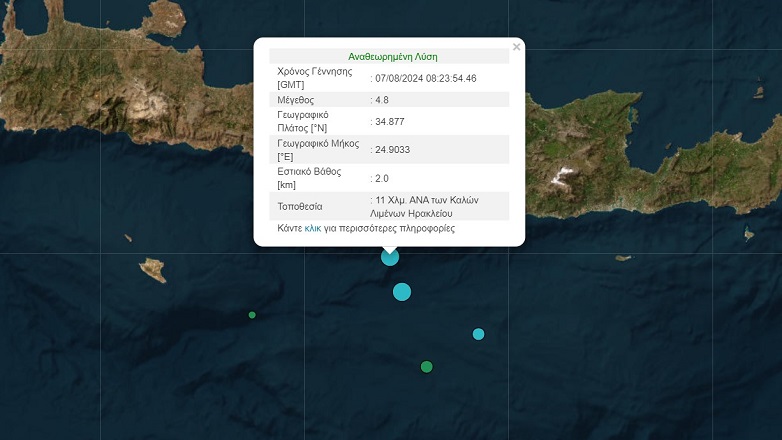Select the second large cyan earthquake marker
Screen dimensions: 782x440
[402, 292]
